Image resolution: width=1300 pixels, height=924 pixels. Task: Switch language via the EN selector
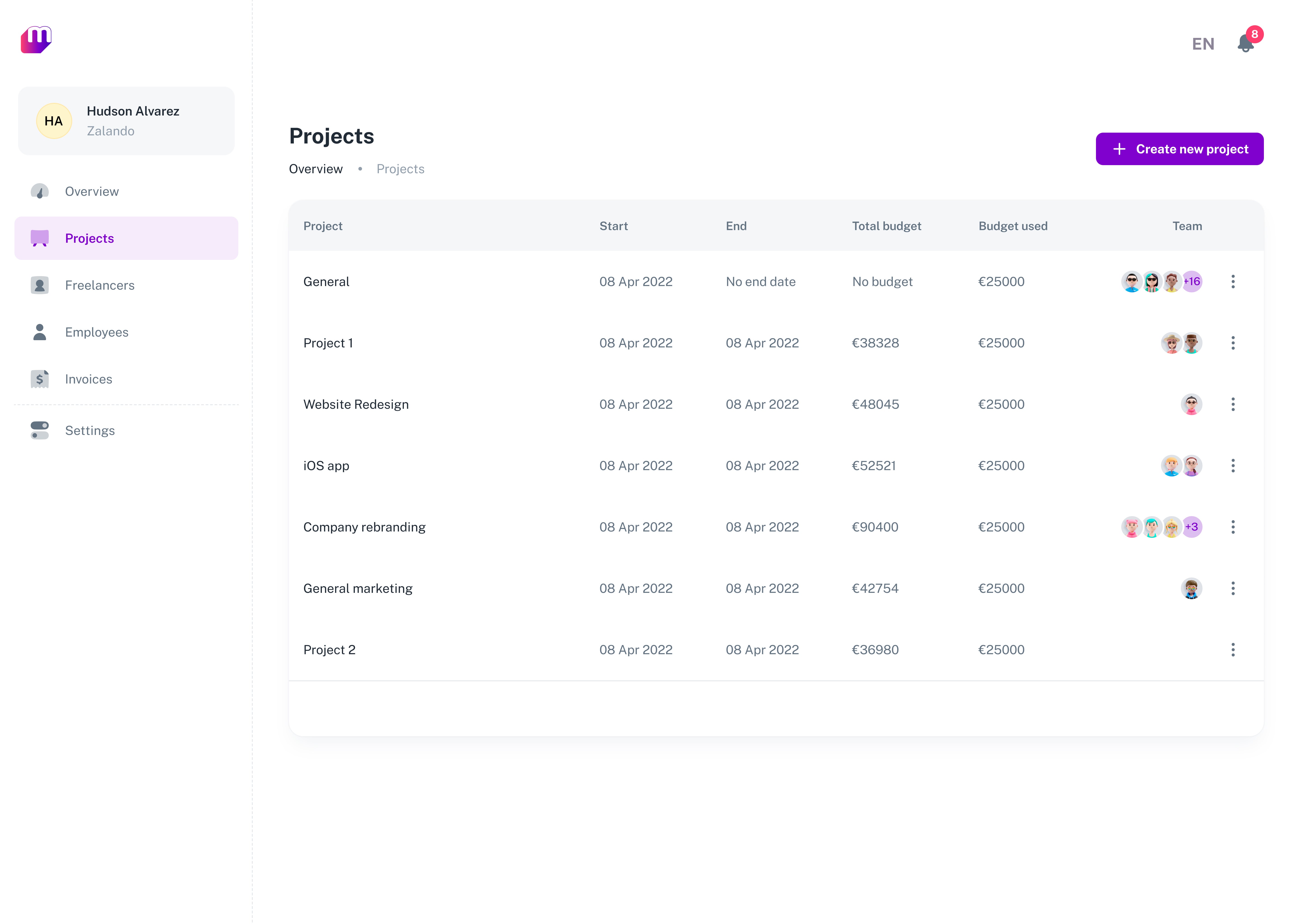1203,44
